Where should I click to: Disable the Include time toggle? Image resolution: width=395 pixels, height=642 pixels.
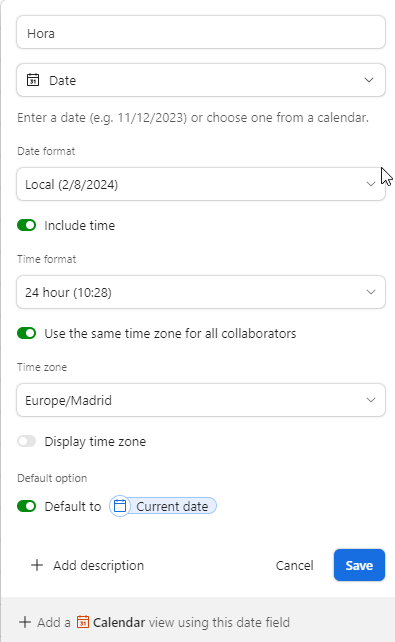pos(27,225)
